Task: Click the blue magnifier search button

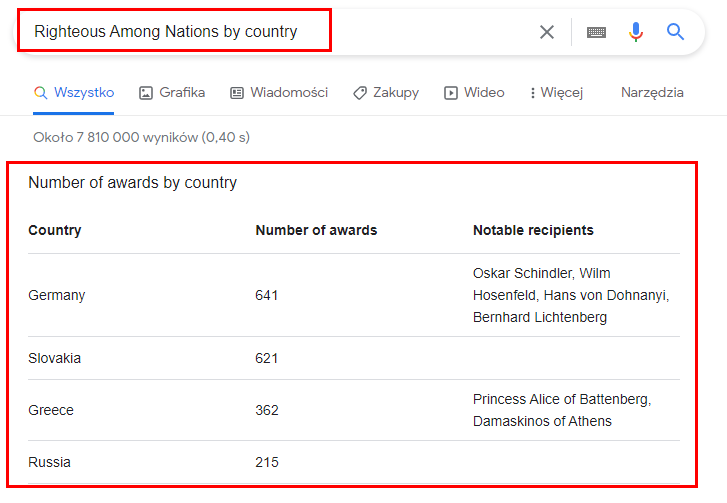Action: [676, 32]
